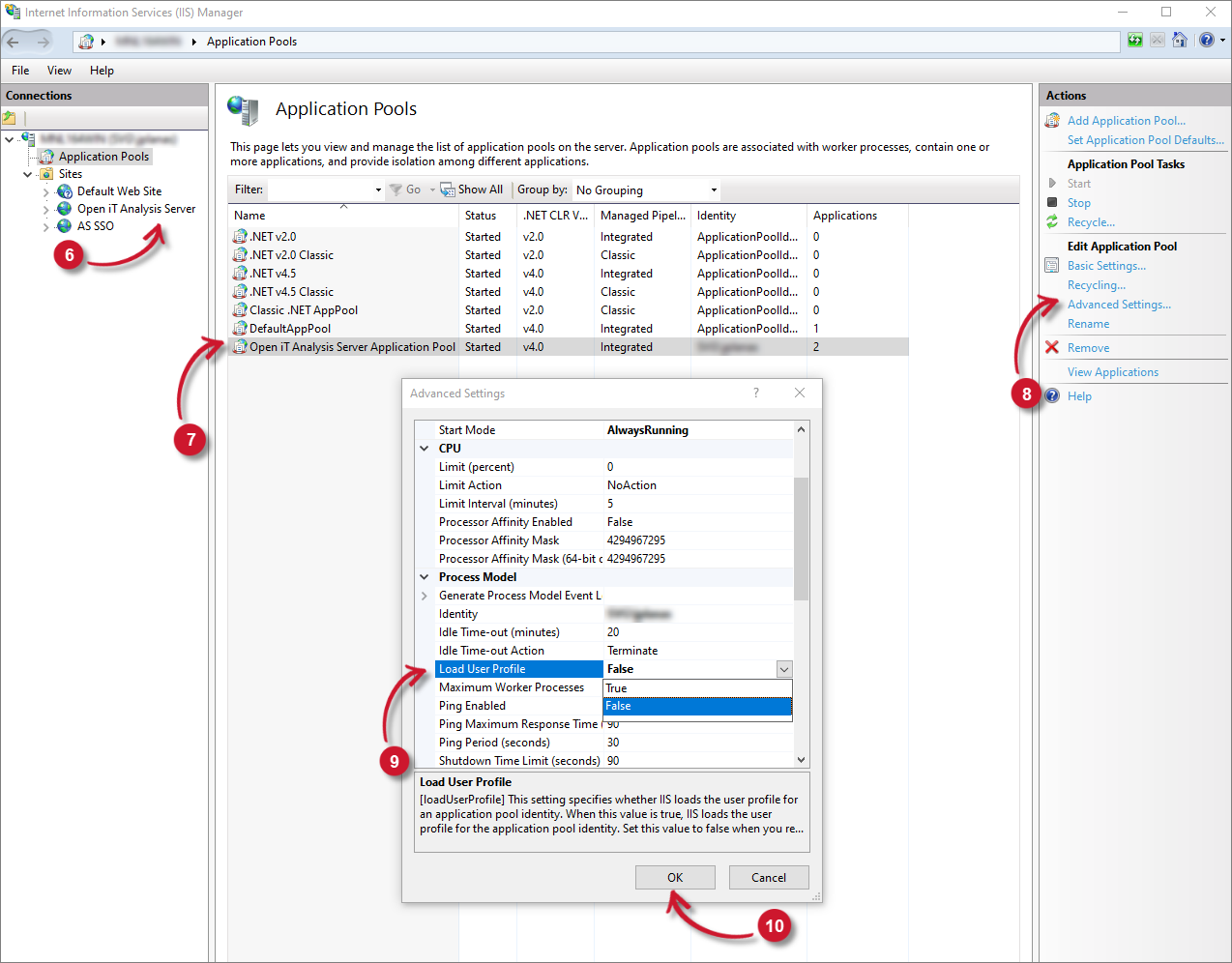The image size is (1232, 963).
Task: Choose False in Load User Profile list
Action: pyautogui.click(x=697, y=707)
